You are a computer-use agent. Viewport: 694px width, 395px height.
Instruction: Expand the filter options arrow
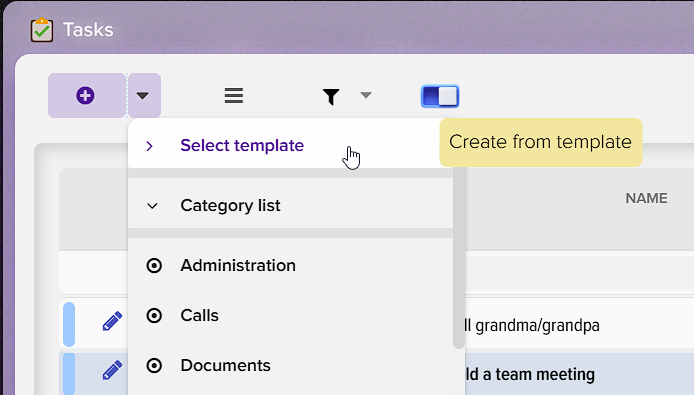click(366, 95)
